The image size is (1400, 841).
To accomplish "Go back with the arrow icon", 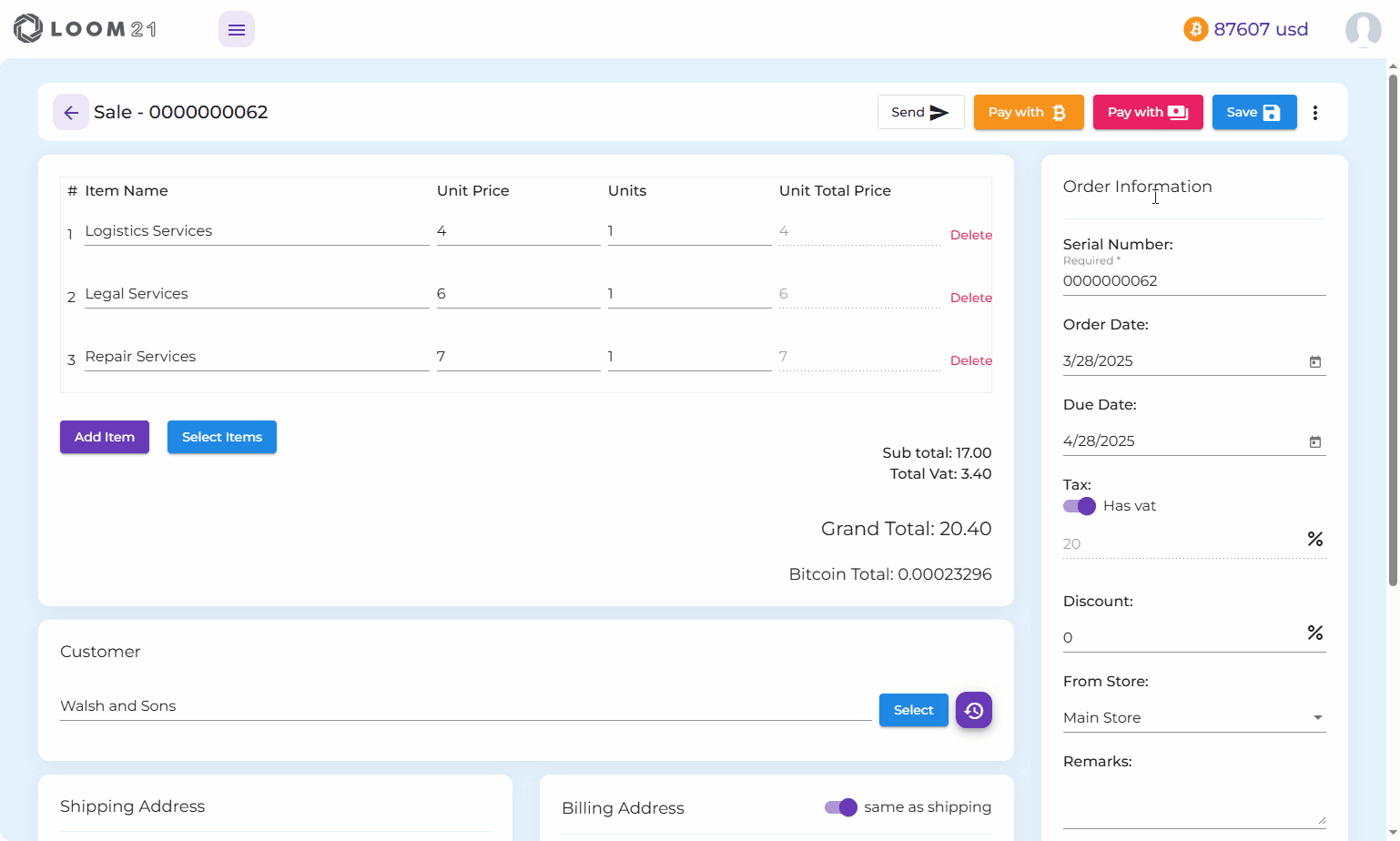I will click(71, 112).
